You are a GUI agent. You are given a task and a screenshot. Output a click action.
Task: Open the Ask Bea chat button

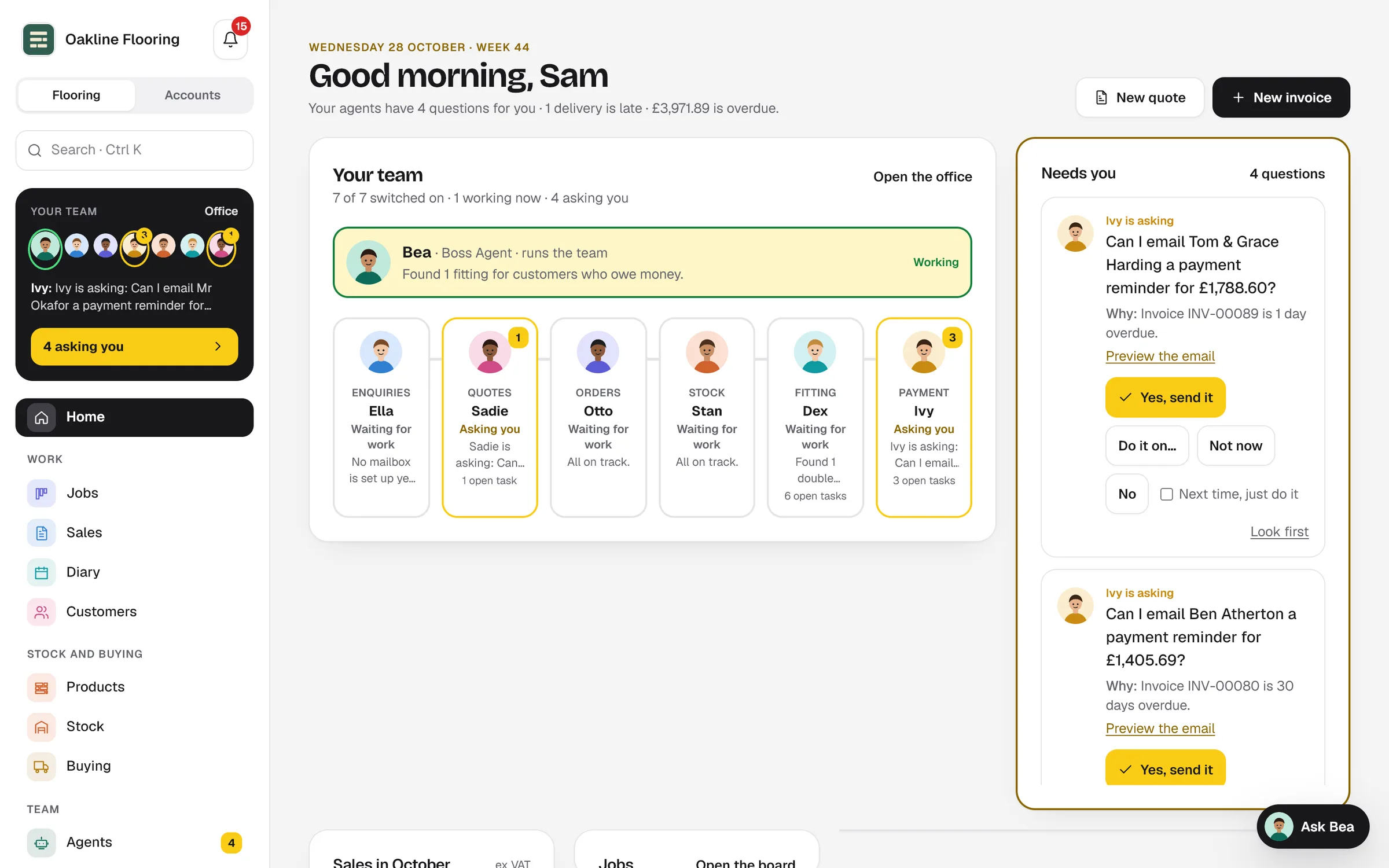[x=1313, y=826]
